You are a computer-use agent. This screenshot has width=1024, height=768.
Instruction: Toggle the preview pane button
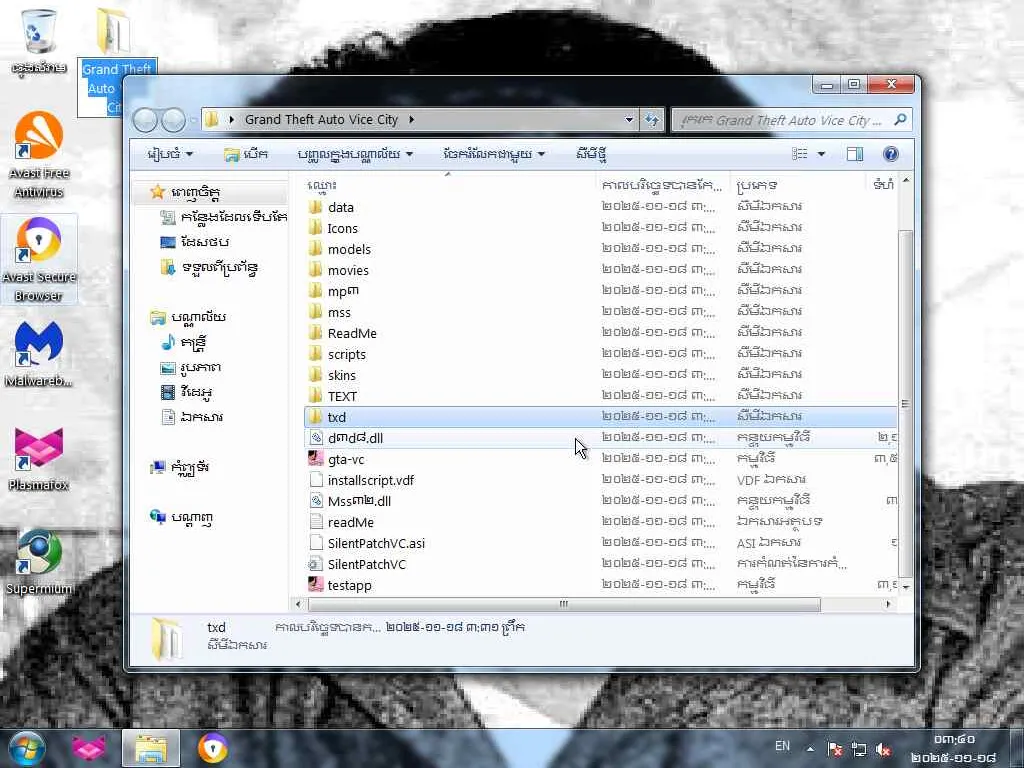click(854, 154)
